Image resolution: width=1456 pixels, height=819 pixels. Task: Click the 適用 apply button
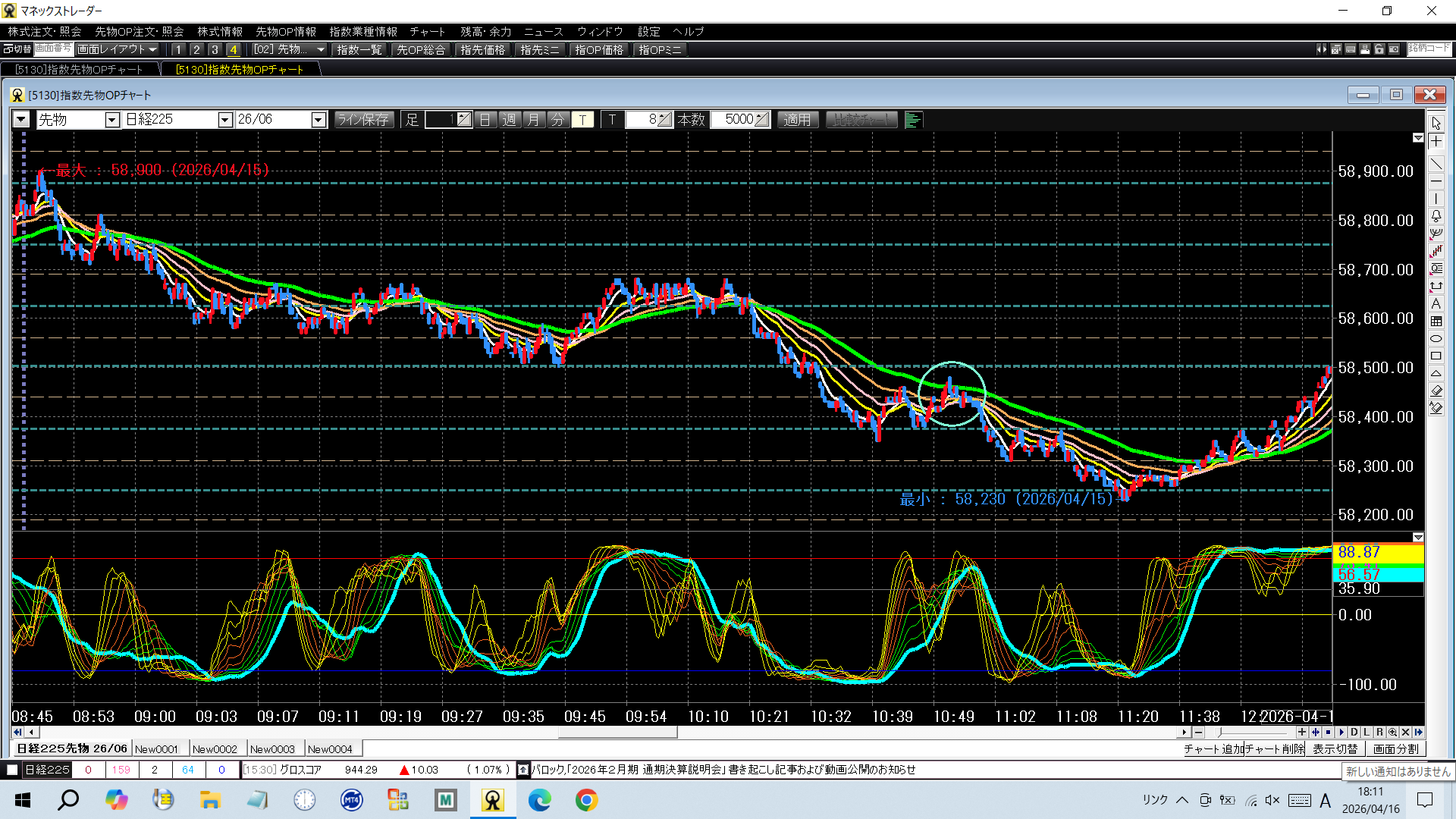(797, 120)
